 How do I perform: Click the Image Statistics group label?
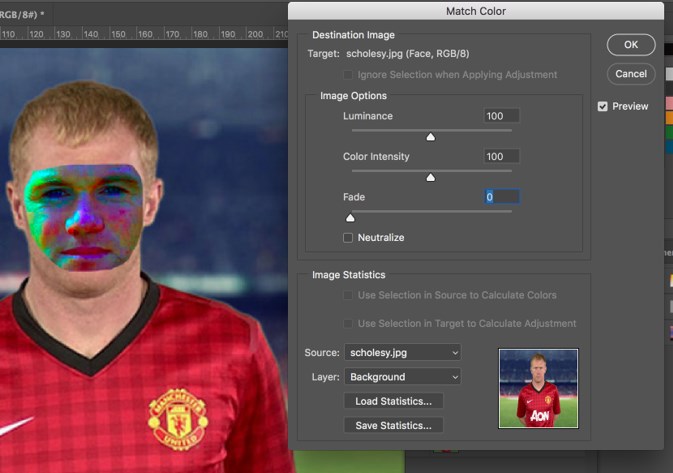click(349, 275)
